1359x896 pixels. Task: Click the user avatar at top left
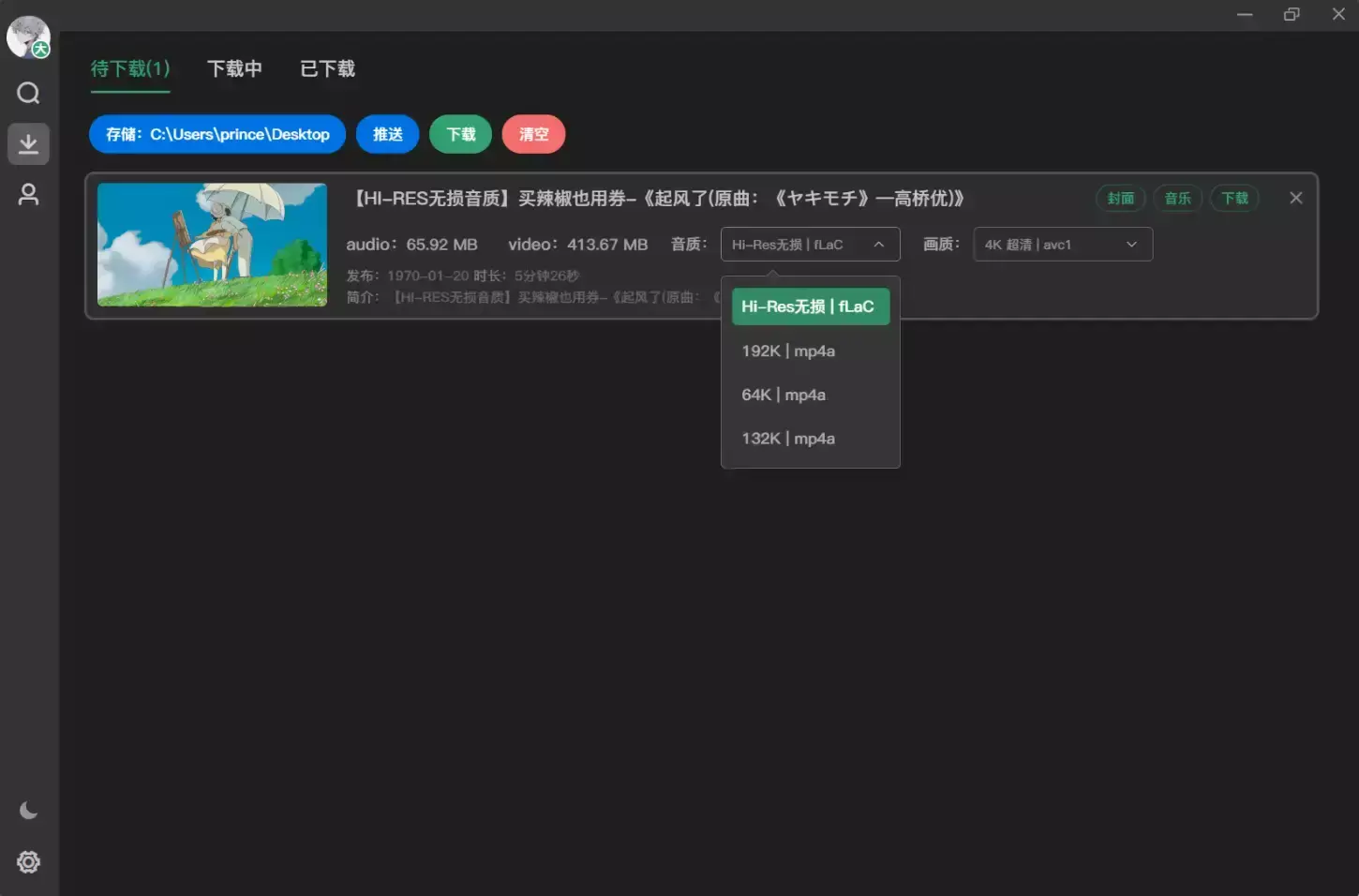pos(27,37)
